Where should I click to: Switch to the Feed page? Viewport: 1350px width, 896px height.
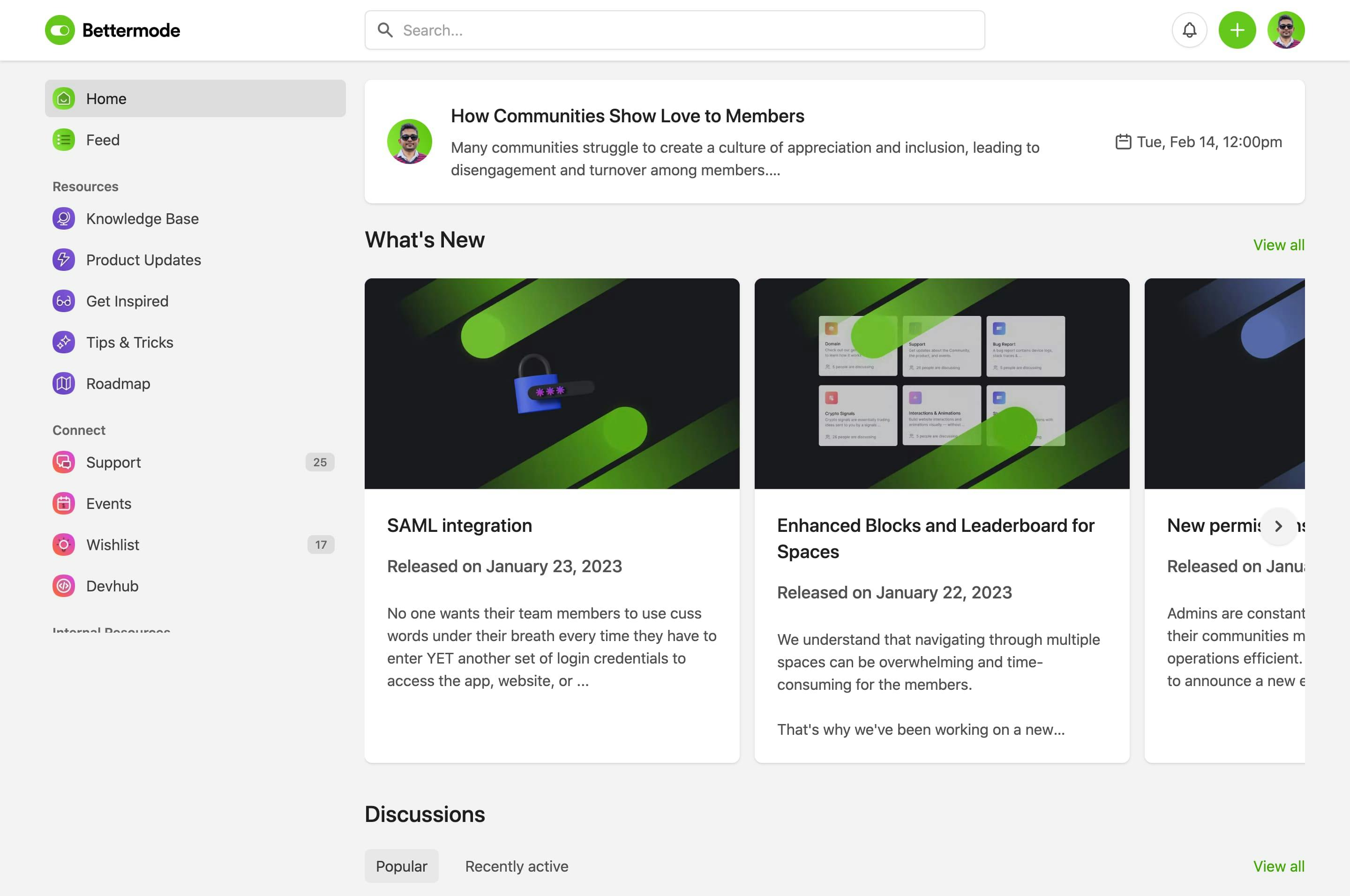click(x=103, y=140)
